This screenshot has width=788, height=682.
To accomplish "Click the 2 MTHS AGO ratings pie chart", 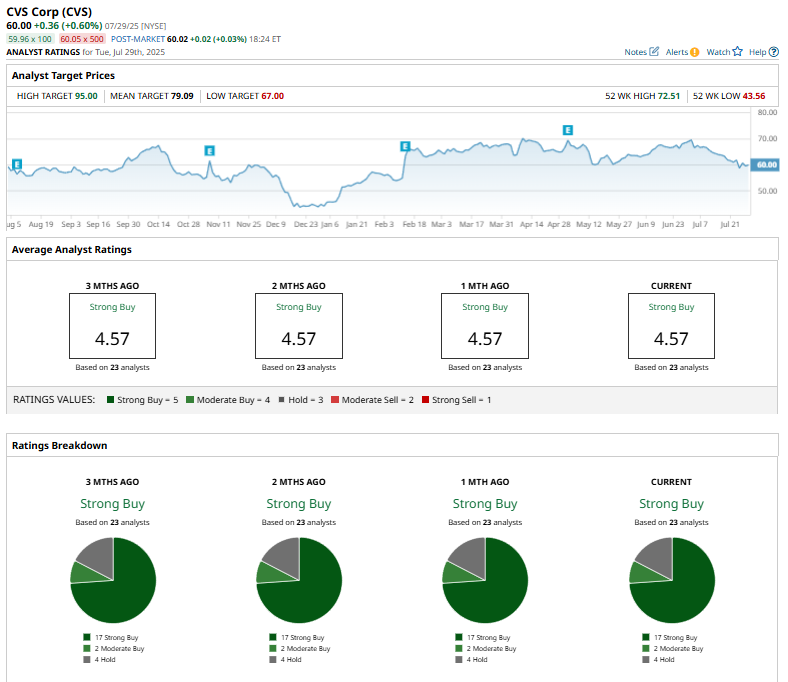I will click(299, 580).
